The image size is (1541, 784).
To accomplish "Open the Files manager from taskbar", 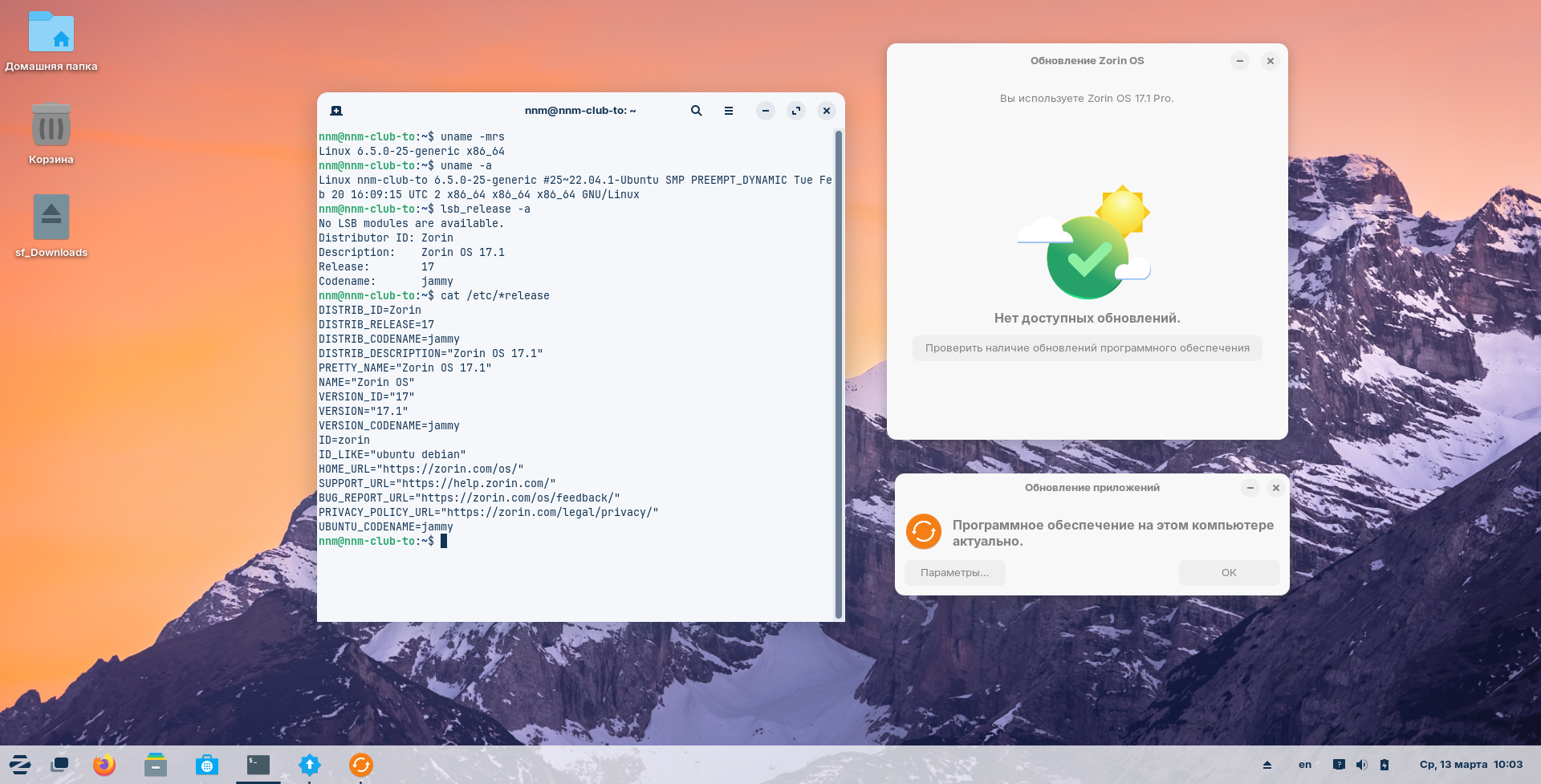I will click(x=156, y=765).
